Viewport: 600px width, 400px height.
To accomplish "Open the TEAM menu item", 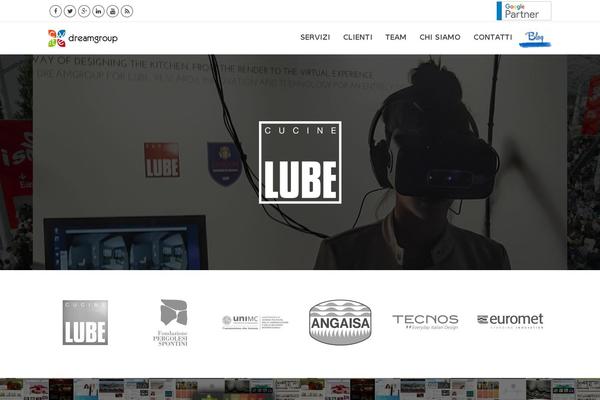I will tap(396, 37).
